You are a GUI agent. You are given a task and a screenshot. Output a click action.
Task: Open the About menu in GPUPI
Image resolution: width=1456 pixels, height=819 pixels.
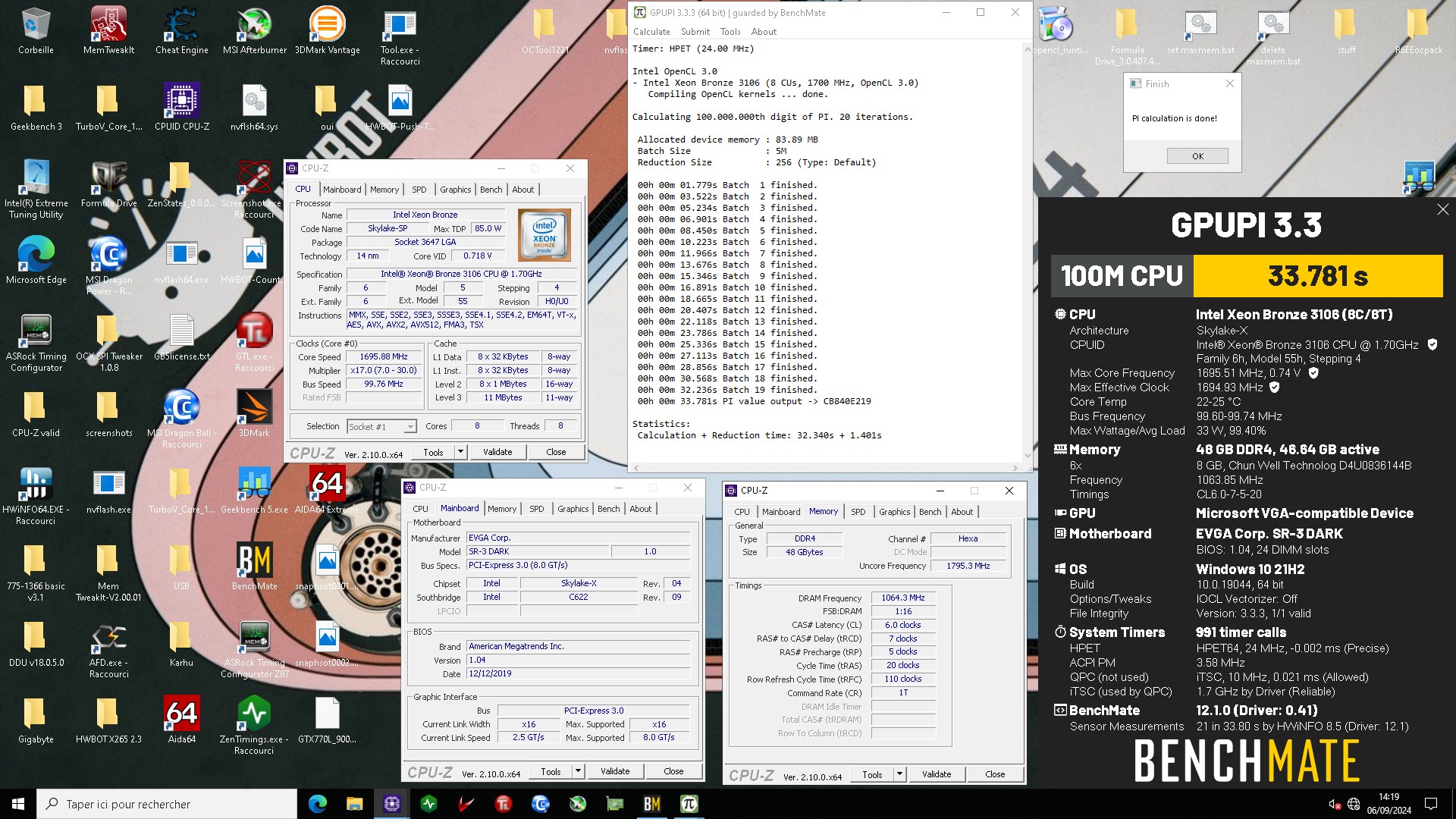coord(764,32)
